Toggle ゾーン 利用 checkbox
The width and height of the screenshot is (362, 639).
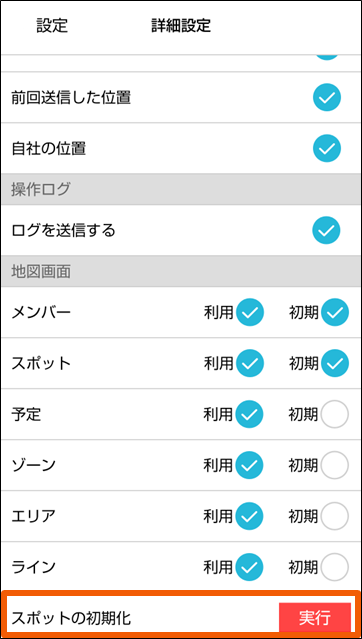(249, 465)
